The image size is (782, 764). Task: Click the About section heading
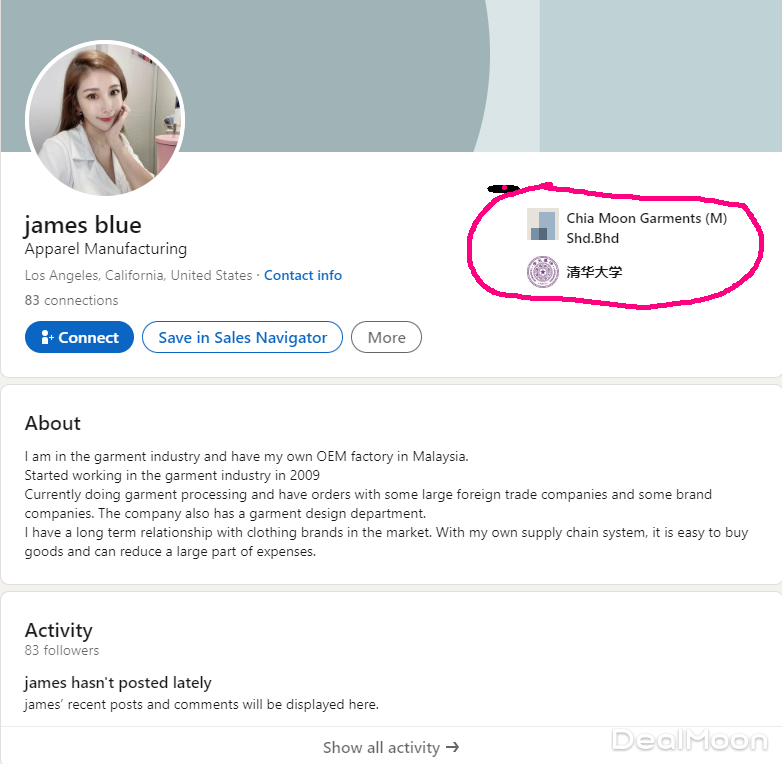pos(53,423)
